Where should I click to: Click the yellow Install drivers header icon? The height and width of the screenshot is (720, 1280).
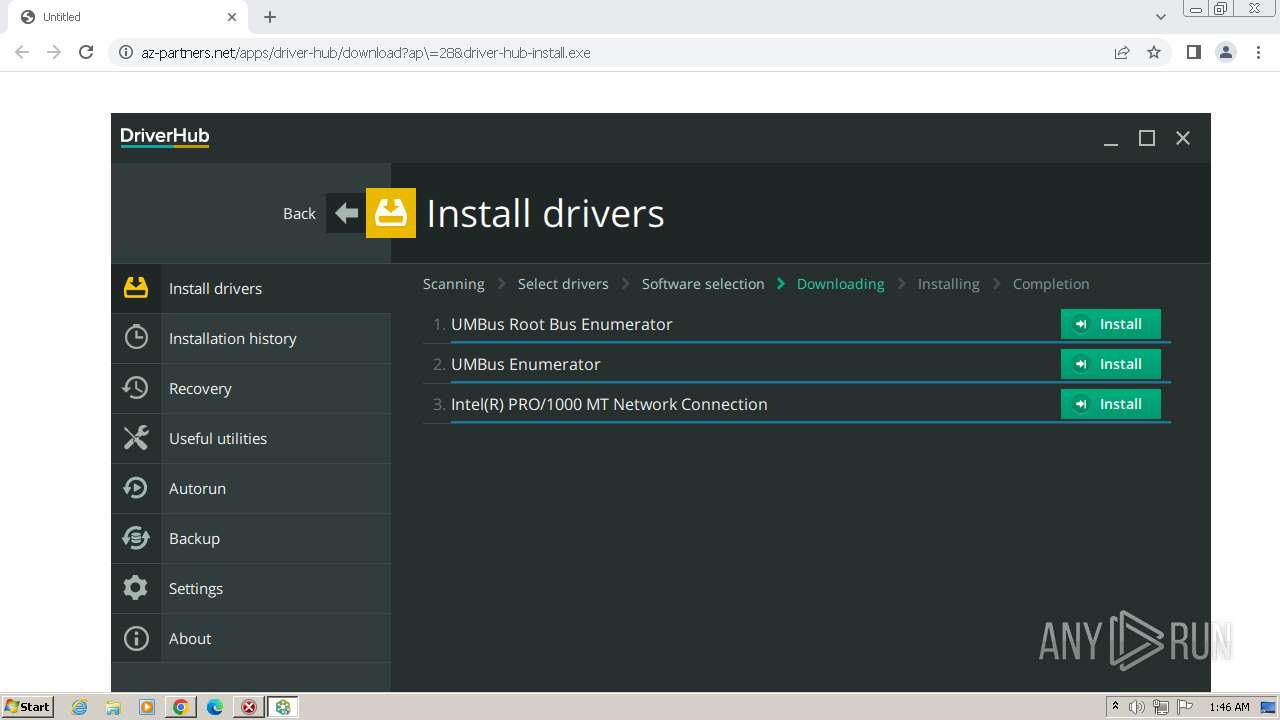click(x=391, y=213)
